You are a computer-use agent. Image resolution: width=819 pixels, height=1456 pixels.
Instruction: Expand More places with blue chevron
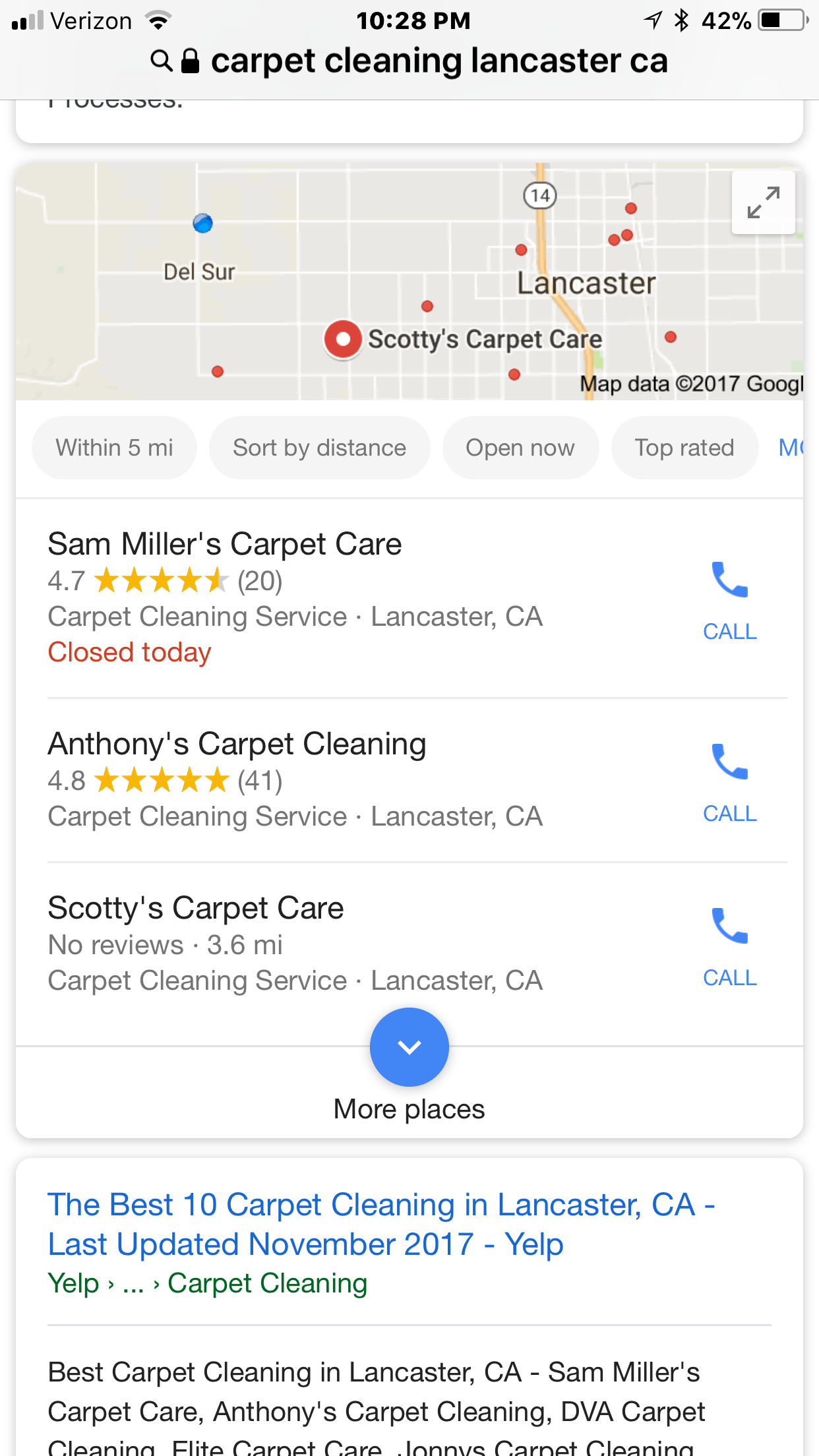click(409, 1047)
